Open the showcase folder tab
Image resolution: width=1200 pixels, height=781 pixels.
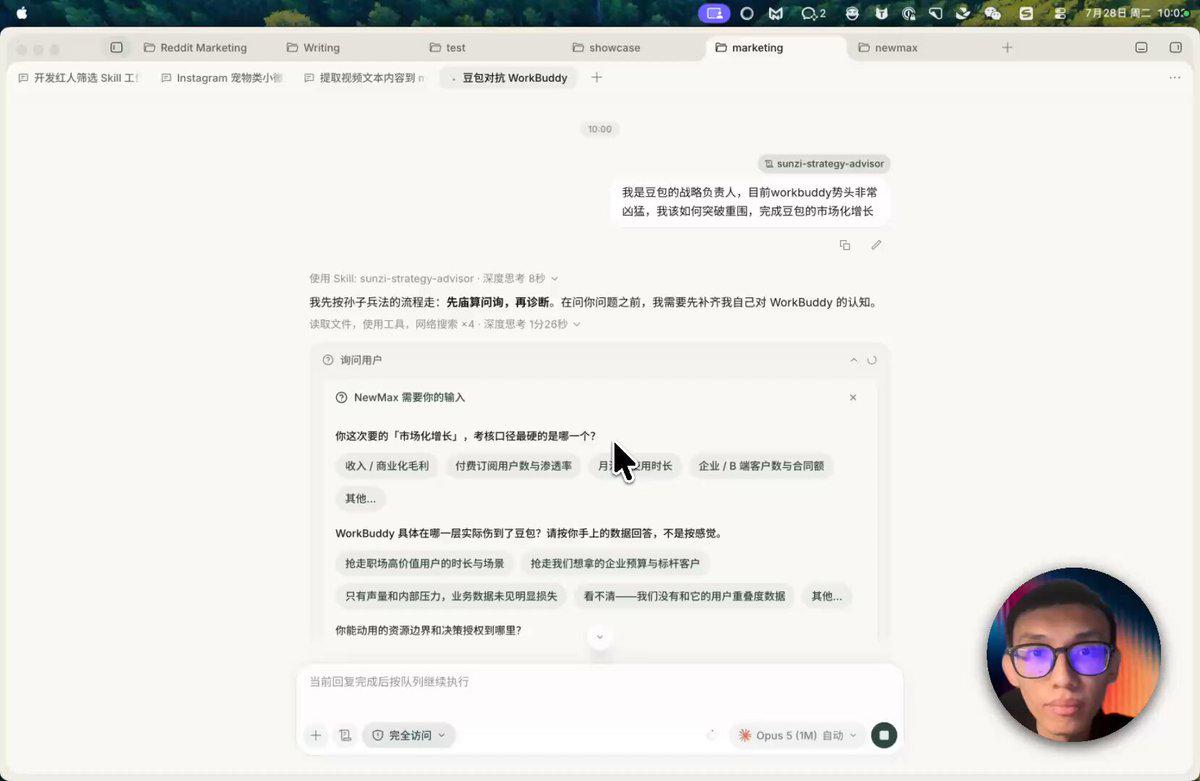[x=606, y=47]
